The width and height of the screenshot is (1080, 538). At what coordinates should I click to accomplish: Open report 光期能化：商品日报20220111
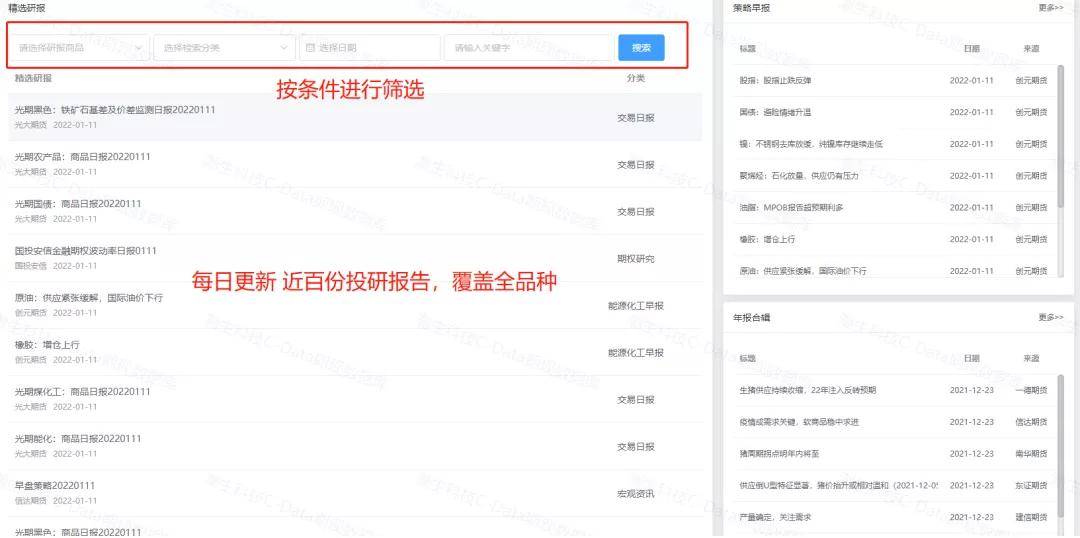78,438
